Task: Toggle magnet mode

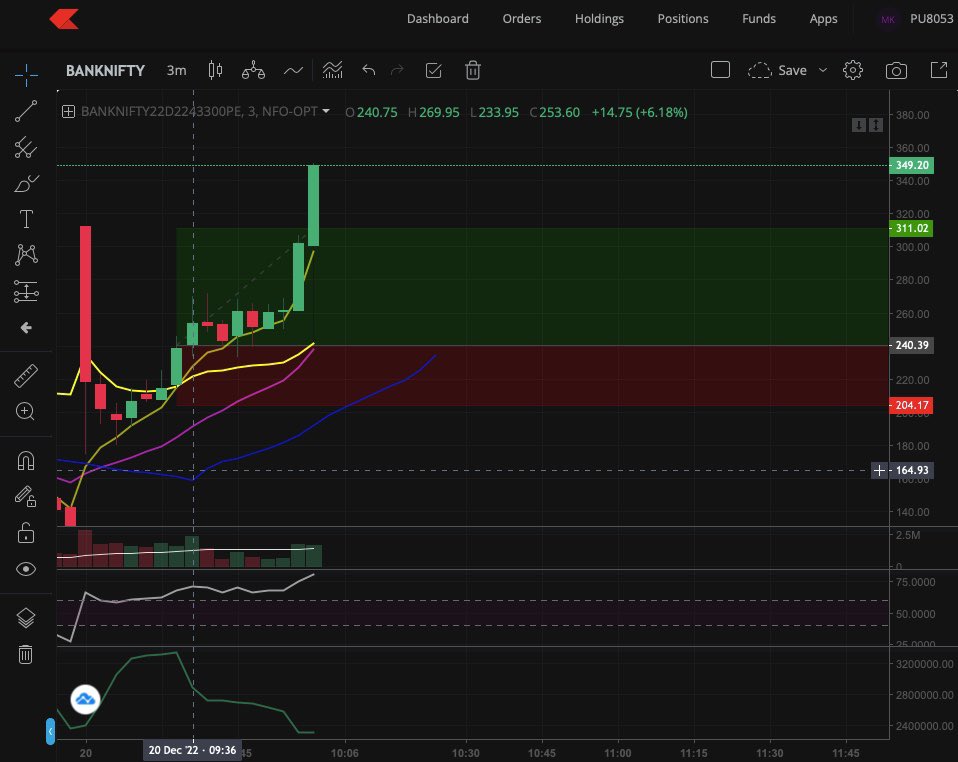Action: coord(26,460)
